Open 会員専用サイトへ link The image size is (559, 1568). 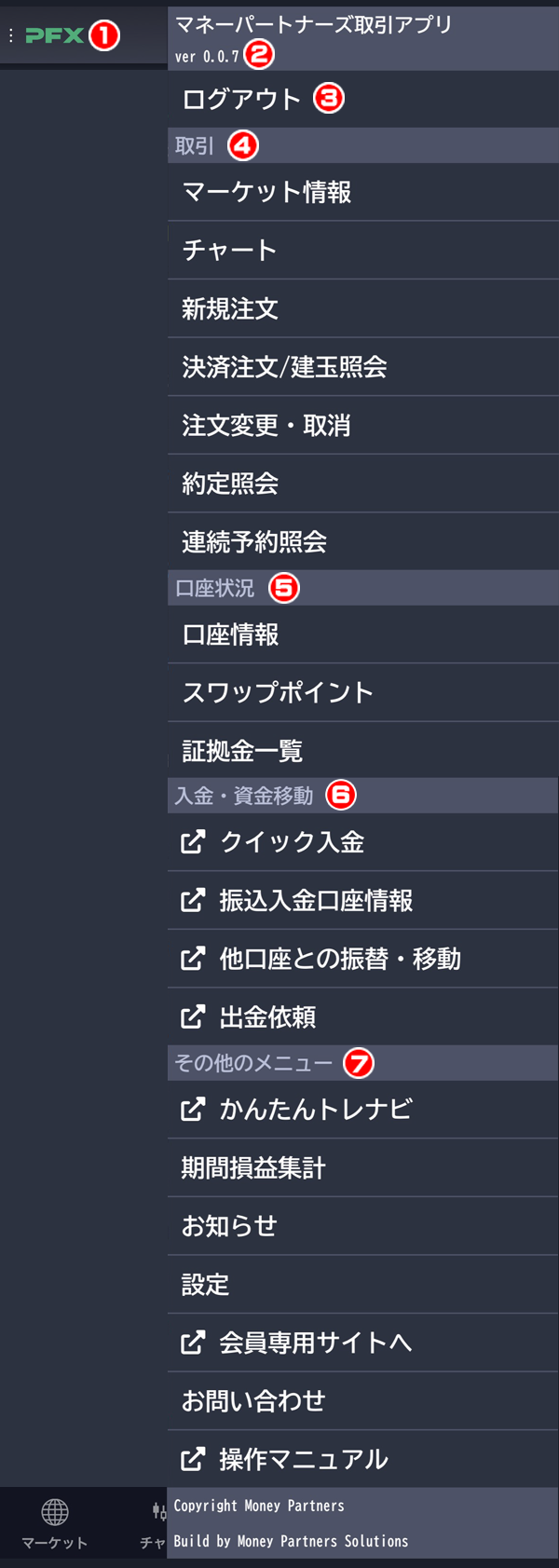pyautogui.click(x=363, y=1343)
